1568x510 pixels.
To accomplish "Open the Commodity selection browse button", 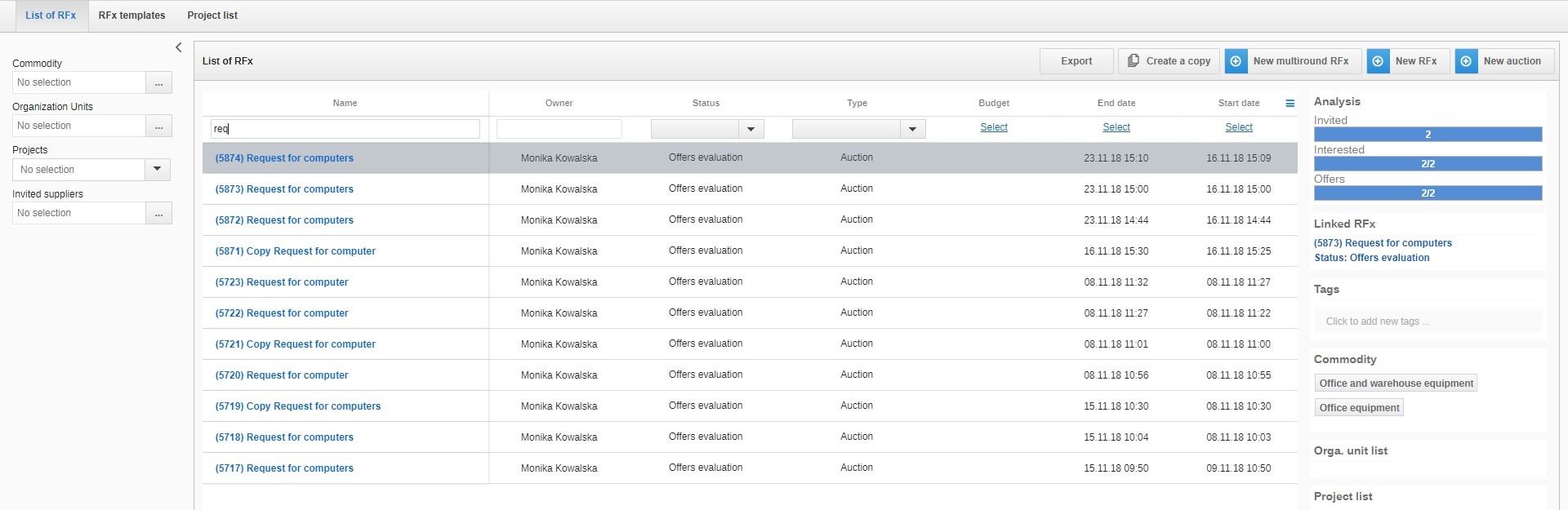I will pyautogui.click(x=158, y=82).
